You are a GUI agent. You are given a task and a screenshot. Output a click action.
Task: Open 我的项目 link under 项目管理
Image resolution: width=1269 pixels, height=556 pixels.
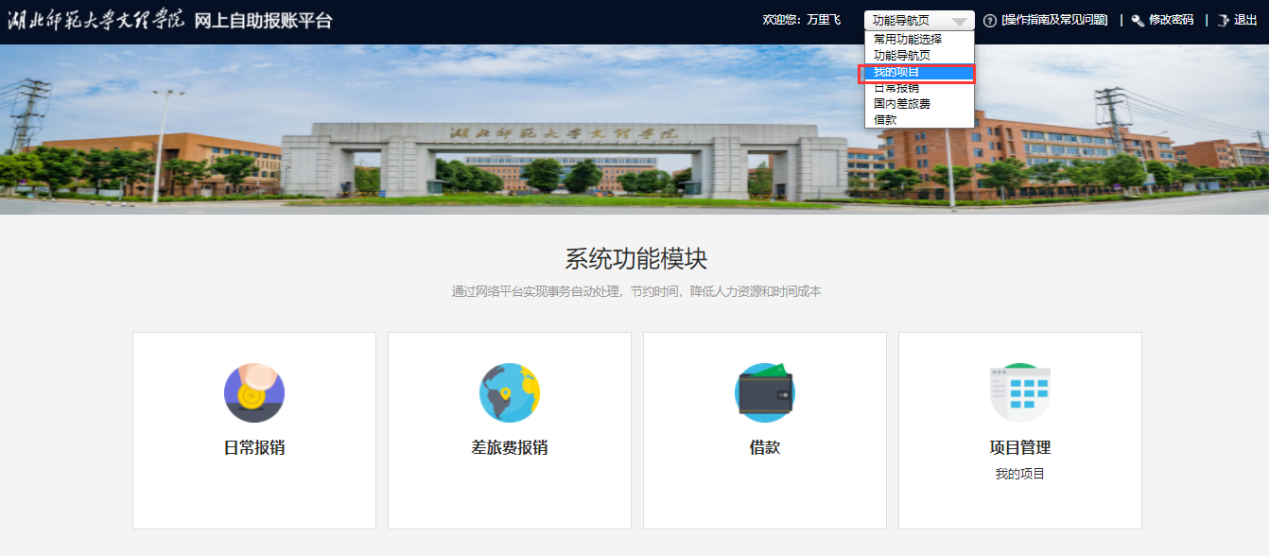(1020, 474)
